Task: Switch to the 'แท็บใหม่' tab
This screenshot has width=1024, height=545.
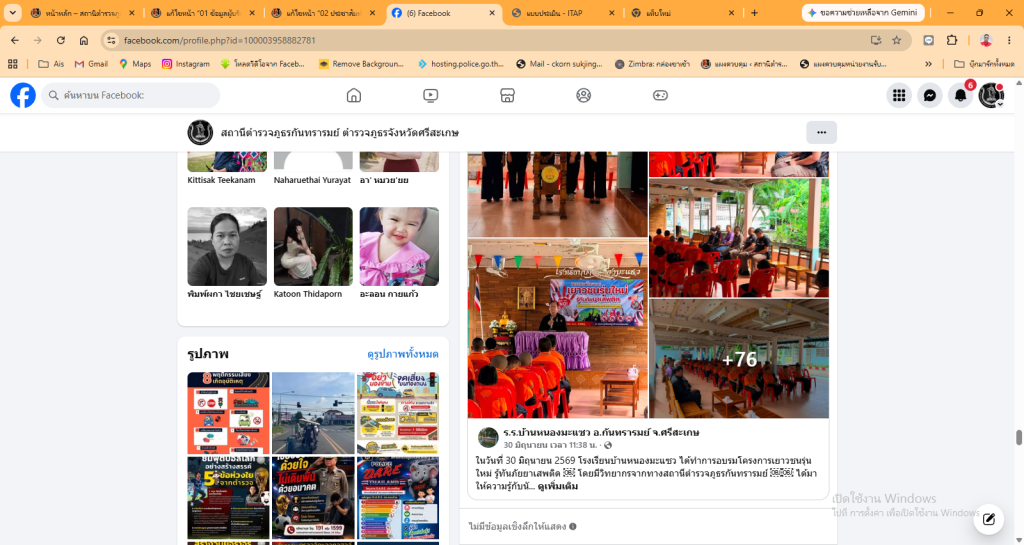Action: 683,13
